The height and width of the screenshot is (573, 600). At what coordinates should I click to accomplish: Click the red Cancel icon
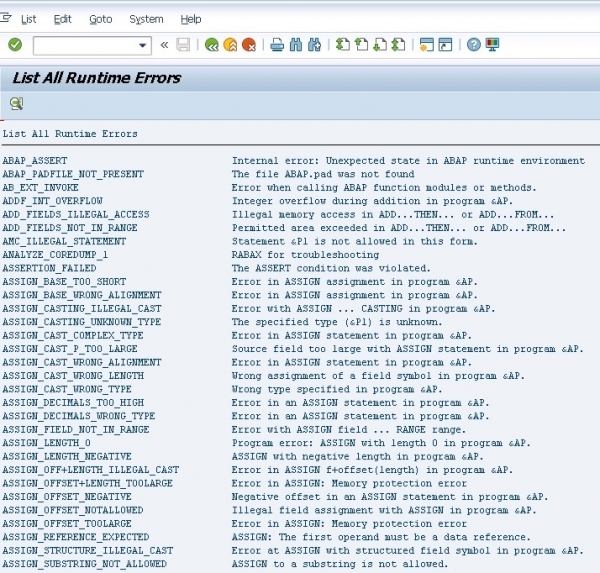[x=249, y=45]
